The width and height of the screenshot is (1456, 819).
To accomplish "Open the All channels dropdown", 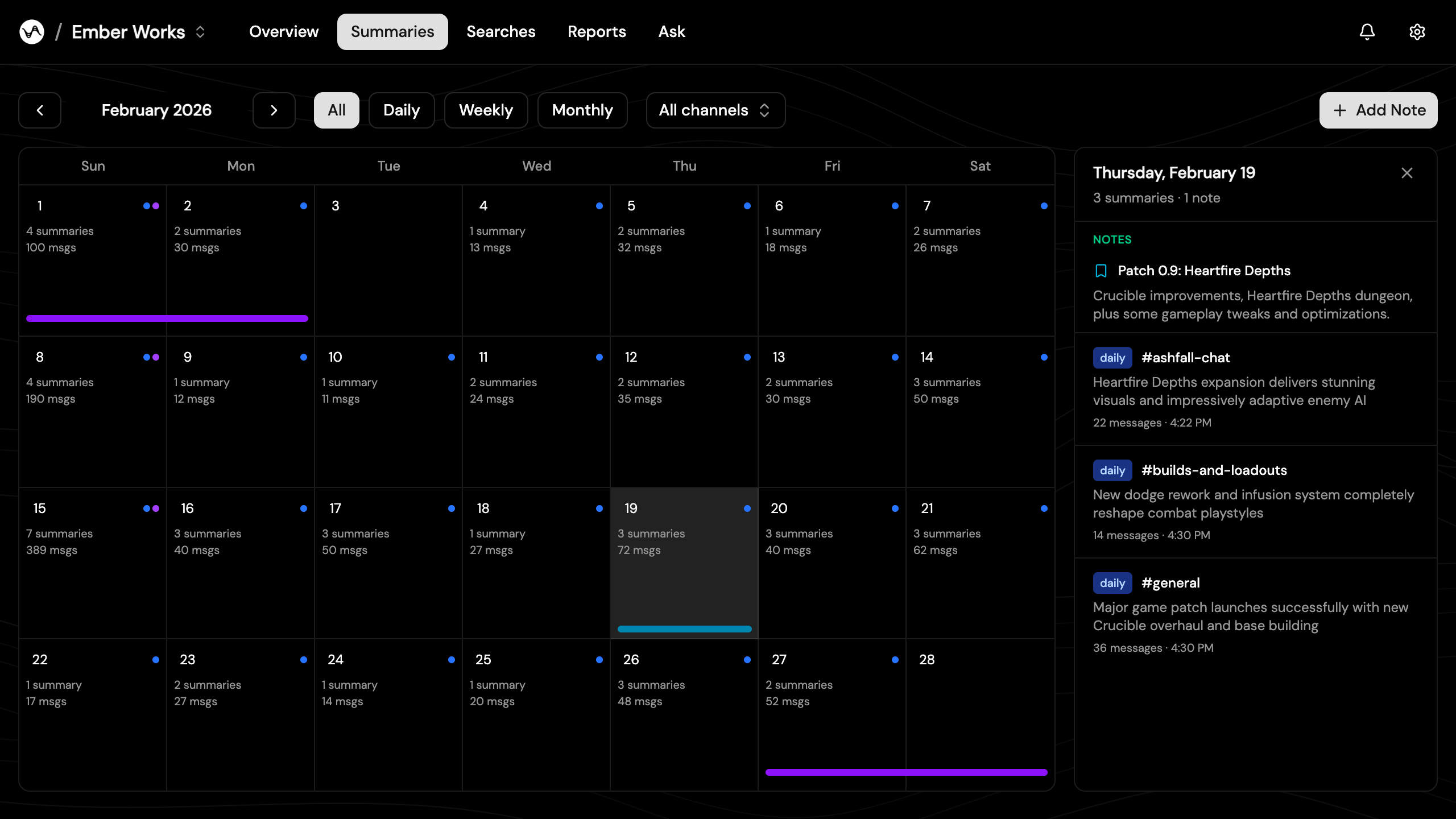I will (715, 110).
